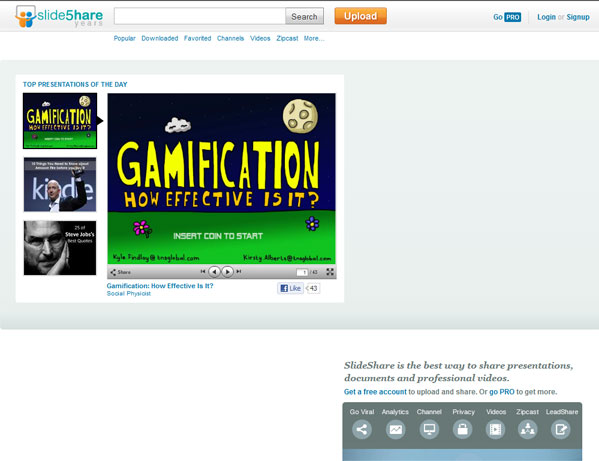Toggle fullscreen in the slide player
The width and height of the screenshot is (599, 461).
(x=330, y=272)
